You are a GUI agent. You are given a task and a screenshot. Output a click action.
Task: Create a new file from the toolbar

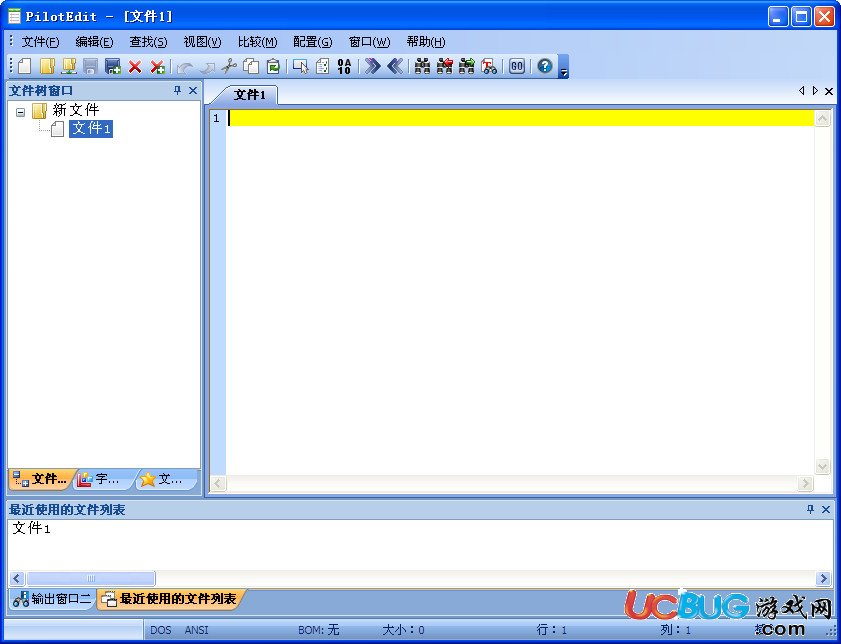coord(25,66)
